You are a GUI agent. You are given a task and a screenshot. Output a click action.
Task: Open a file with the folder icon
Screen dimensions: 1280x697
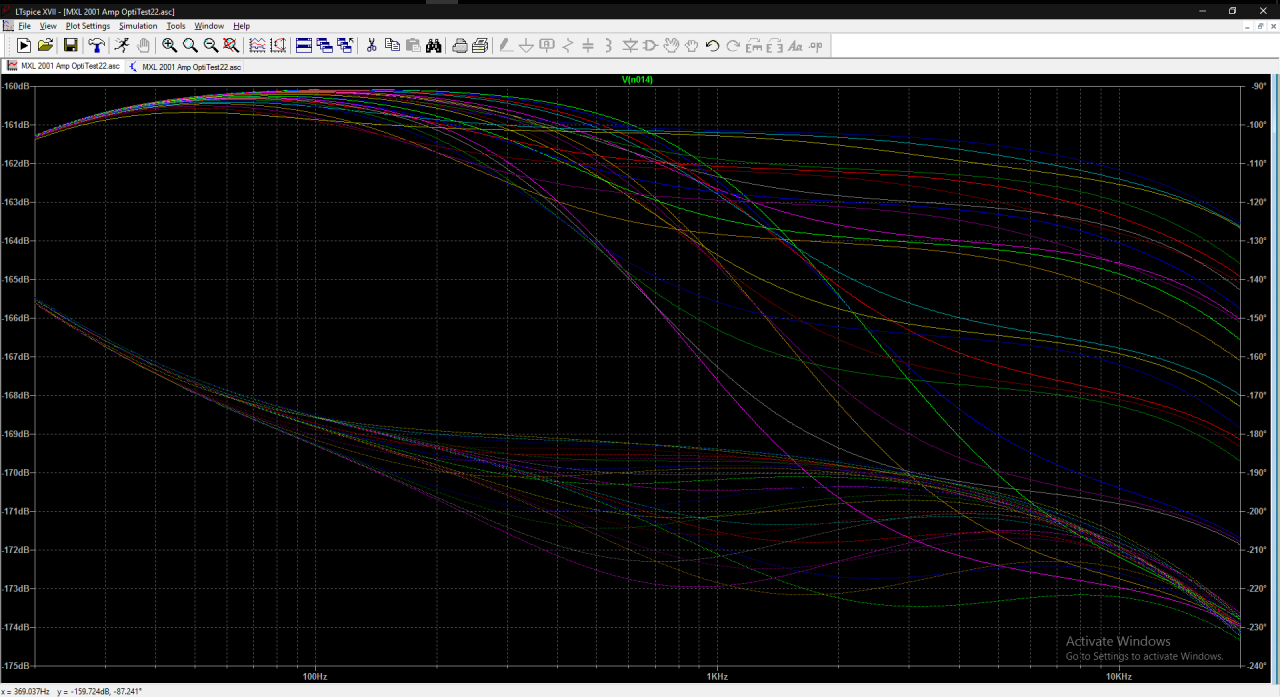[45, 45]
